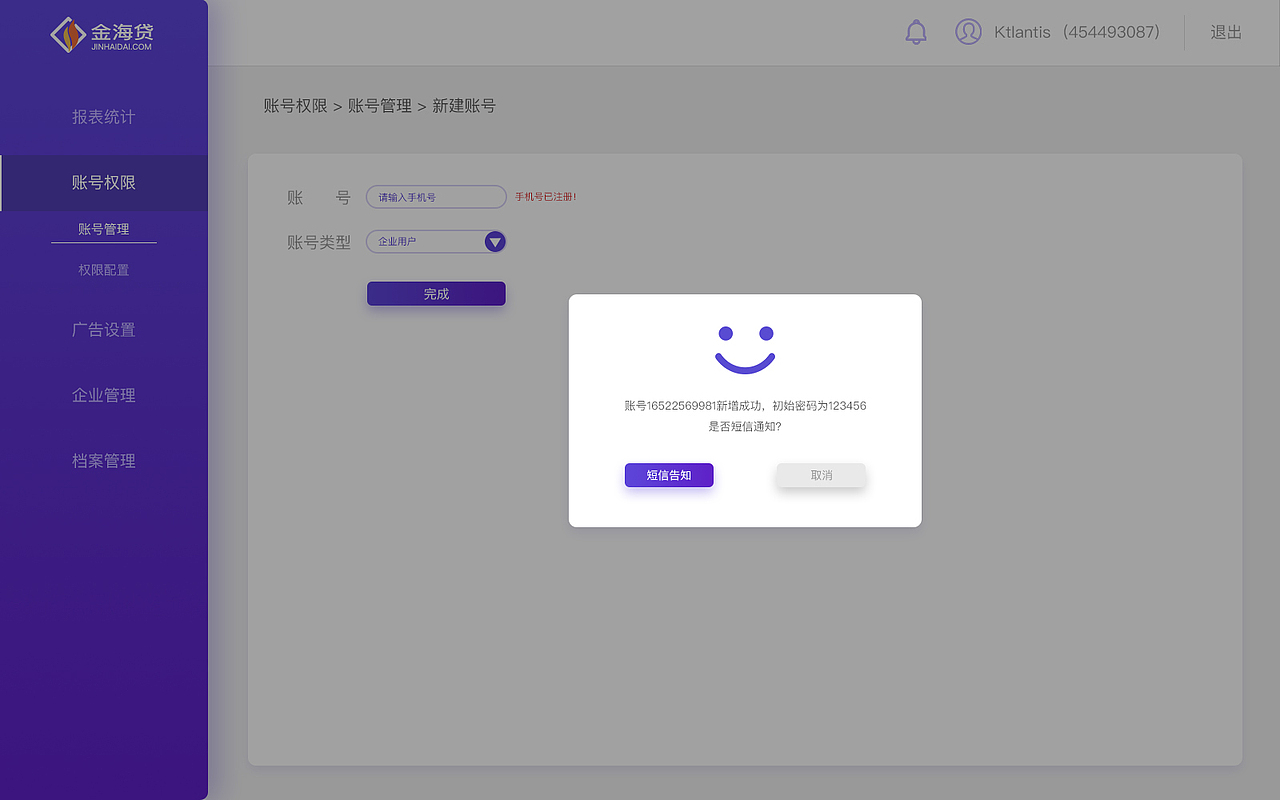Click the 账号权限 breadcrumb link
The width and height of the screenshot is (1280, 800).
point(296,105)
